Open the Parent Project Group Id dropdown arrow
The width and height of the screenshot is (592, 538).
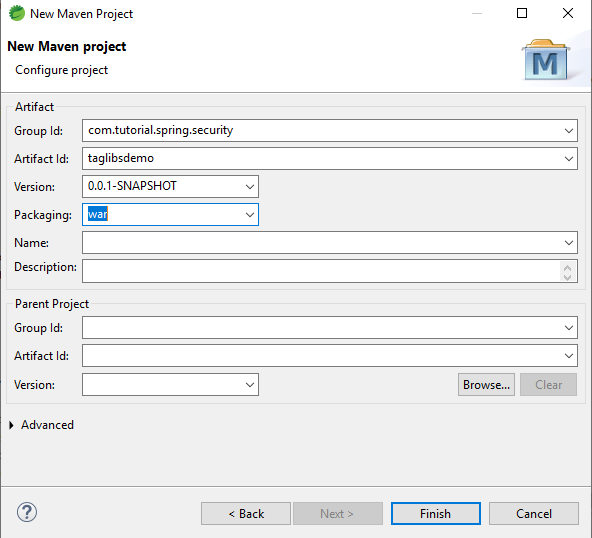(x=569, y=328)
